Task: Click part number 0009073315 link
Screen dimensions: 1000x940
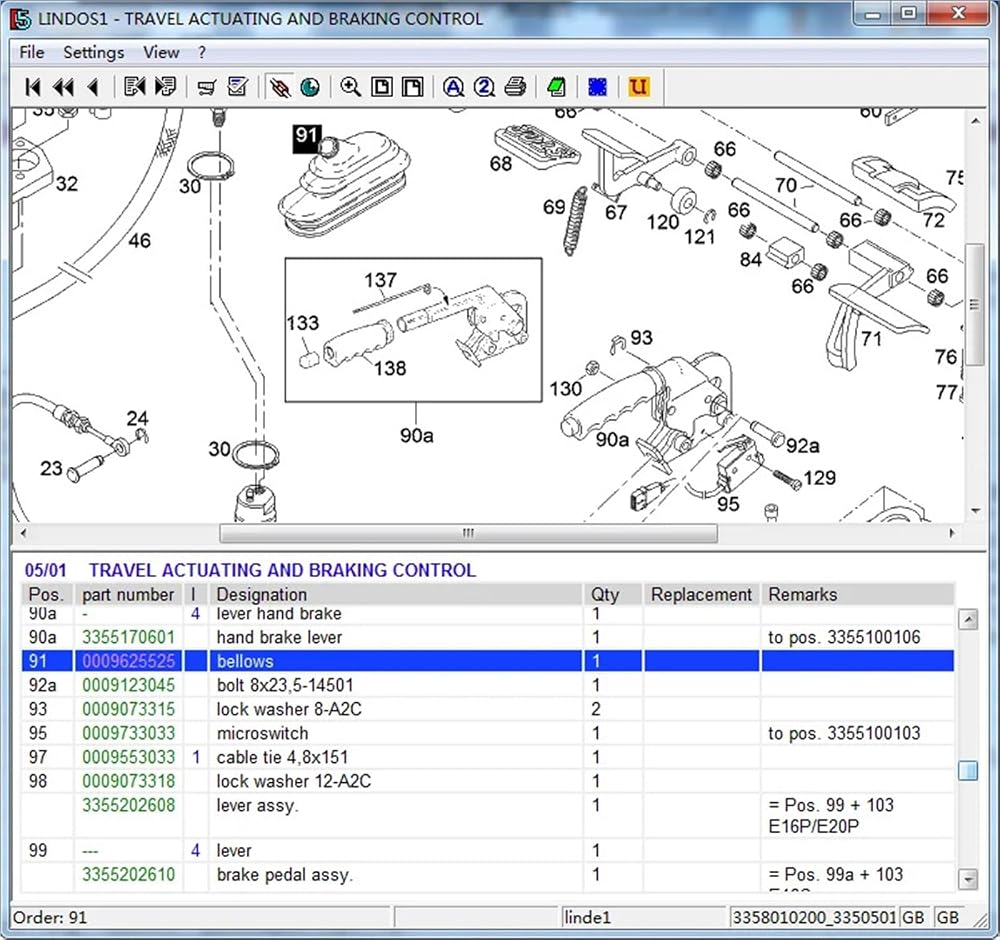Action: 128,709
